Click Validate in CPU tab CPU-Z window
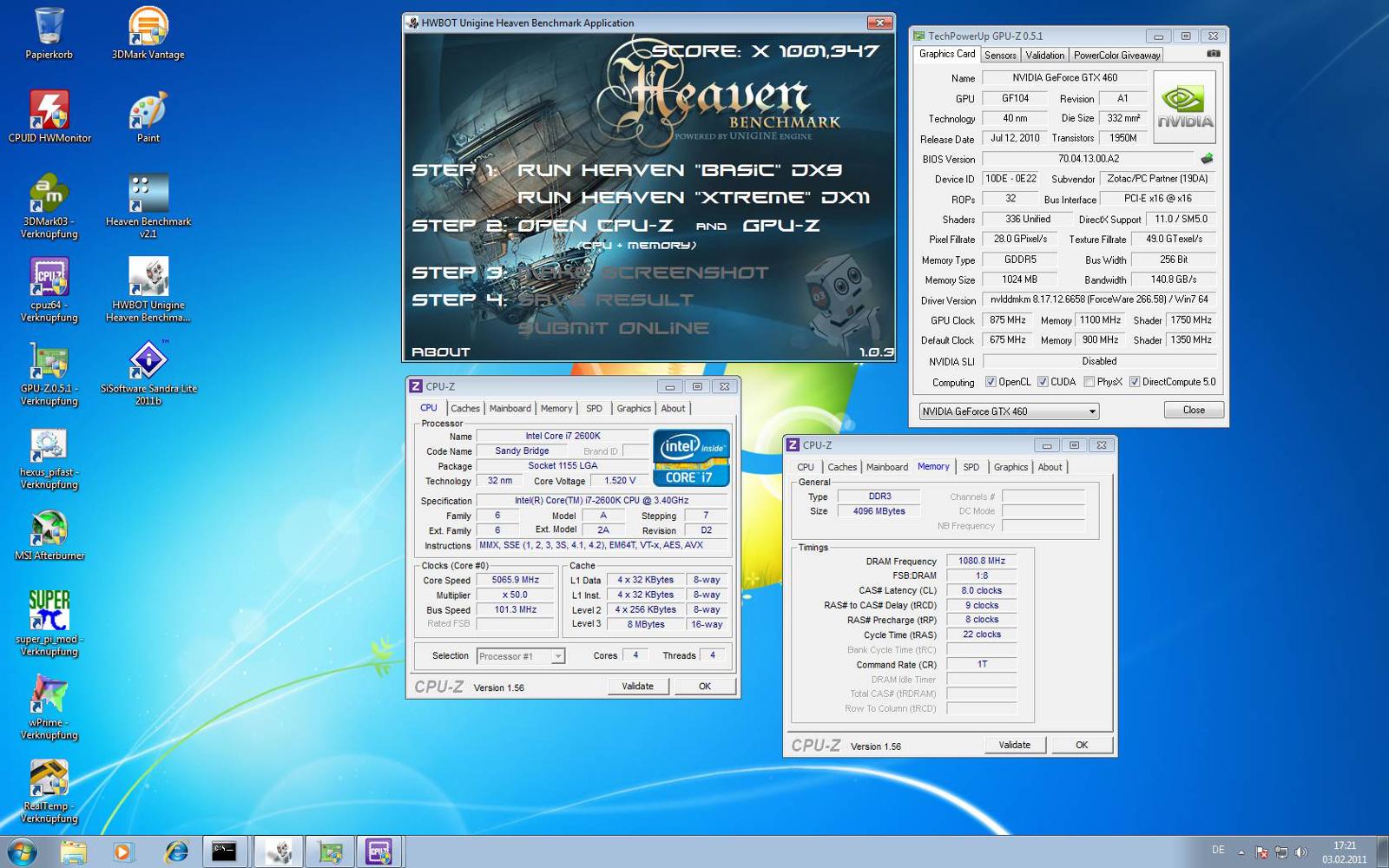The height and width of the screenshot is (868, 1389). (637, 686)
